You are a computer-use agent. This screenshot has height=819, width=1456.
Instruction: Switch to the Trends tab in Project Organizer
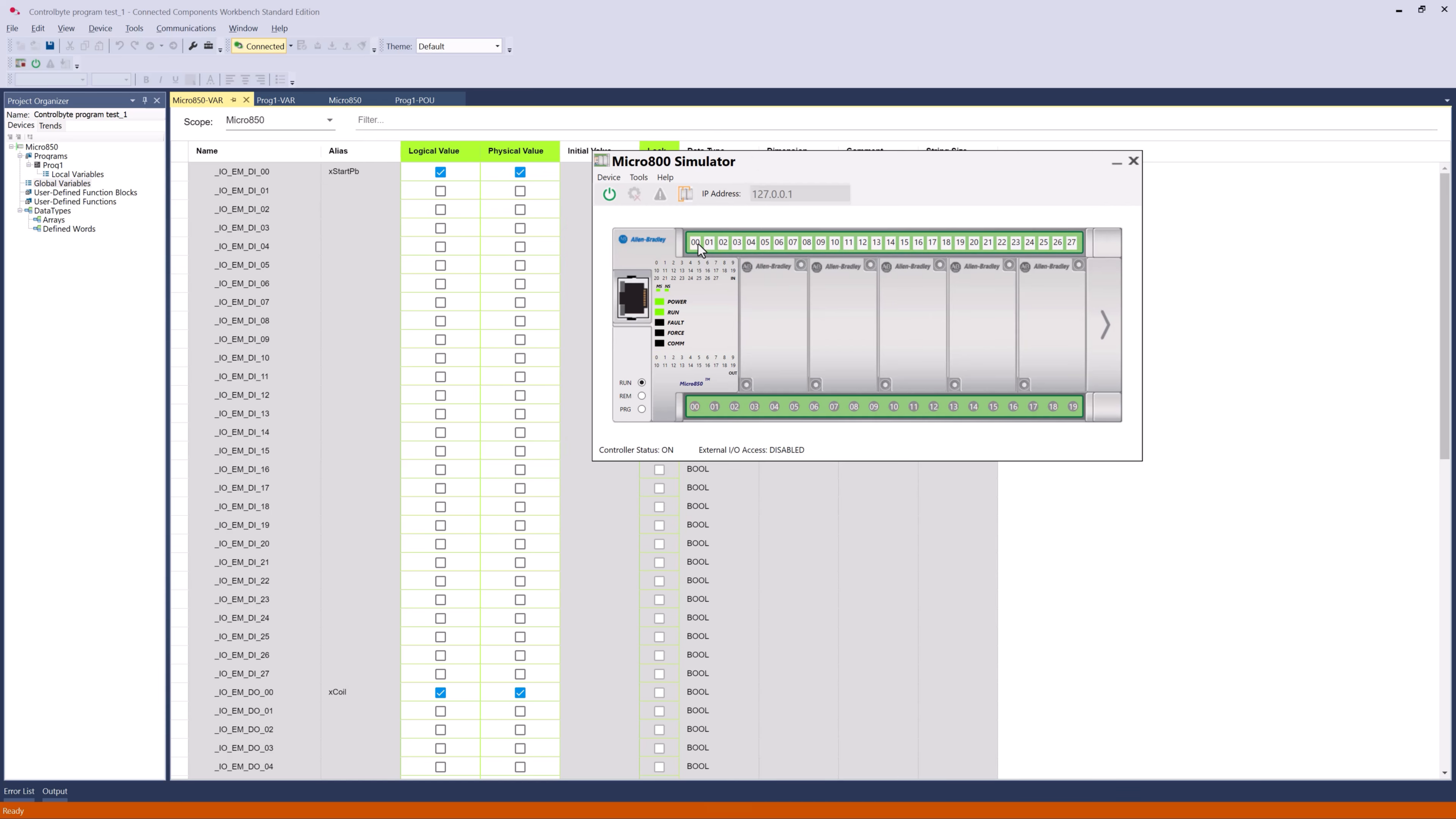pos(50,126)
